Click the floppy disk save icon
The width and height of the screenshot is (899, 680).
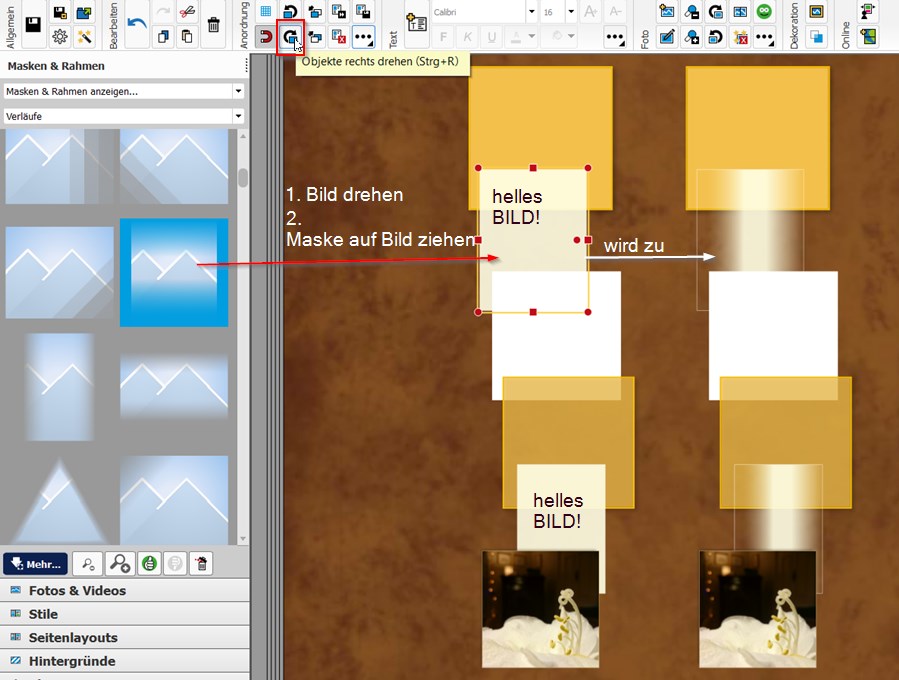(33, 25)
